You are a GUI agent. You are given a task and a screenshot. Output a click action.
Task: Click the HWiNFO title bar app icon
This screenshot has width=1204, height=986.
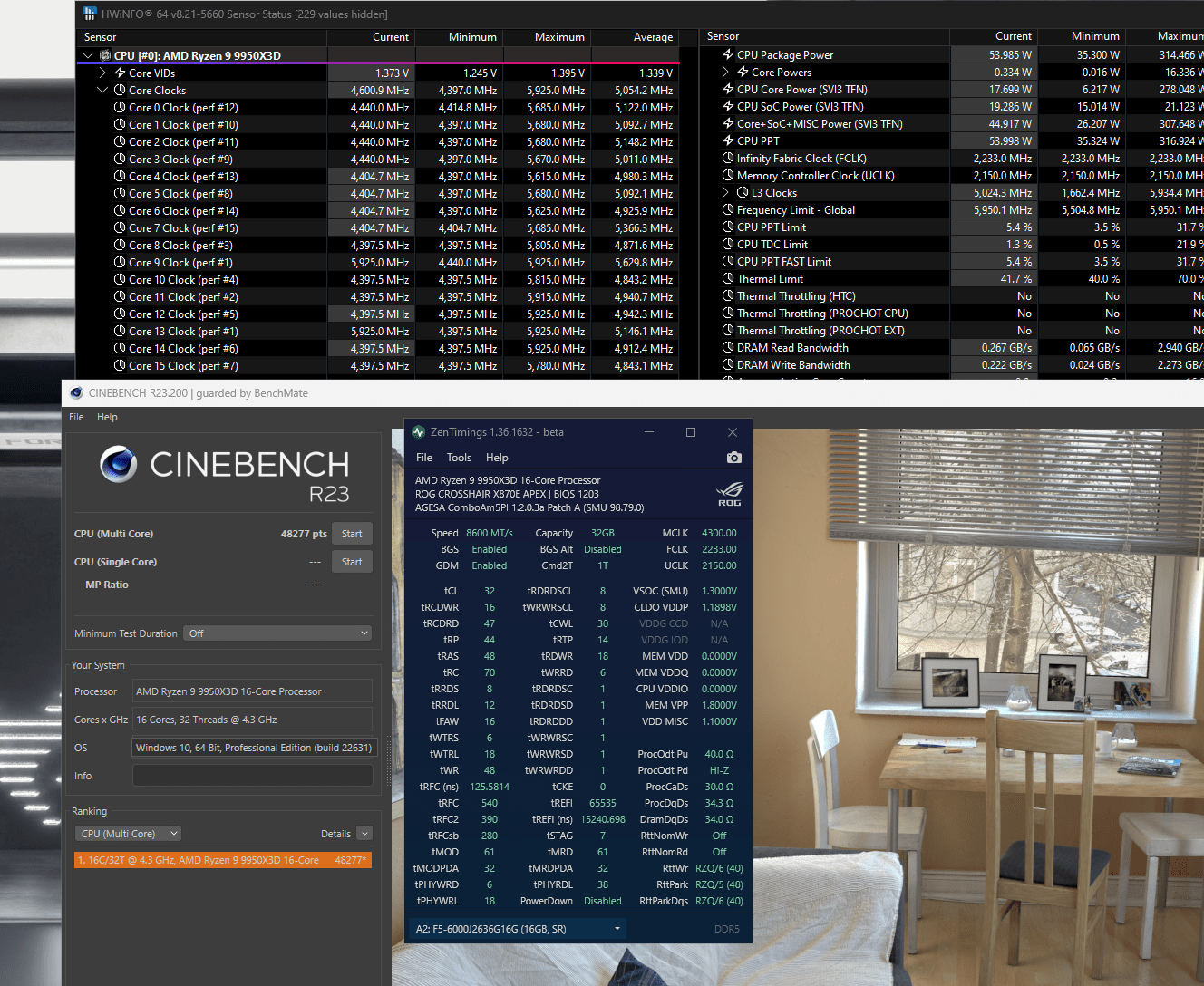pyautogui.click(x=89, y=14)
